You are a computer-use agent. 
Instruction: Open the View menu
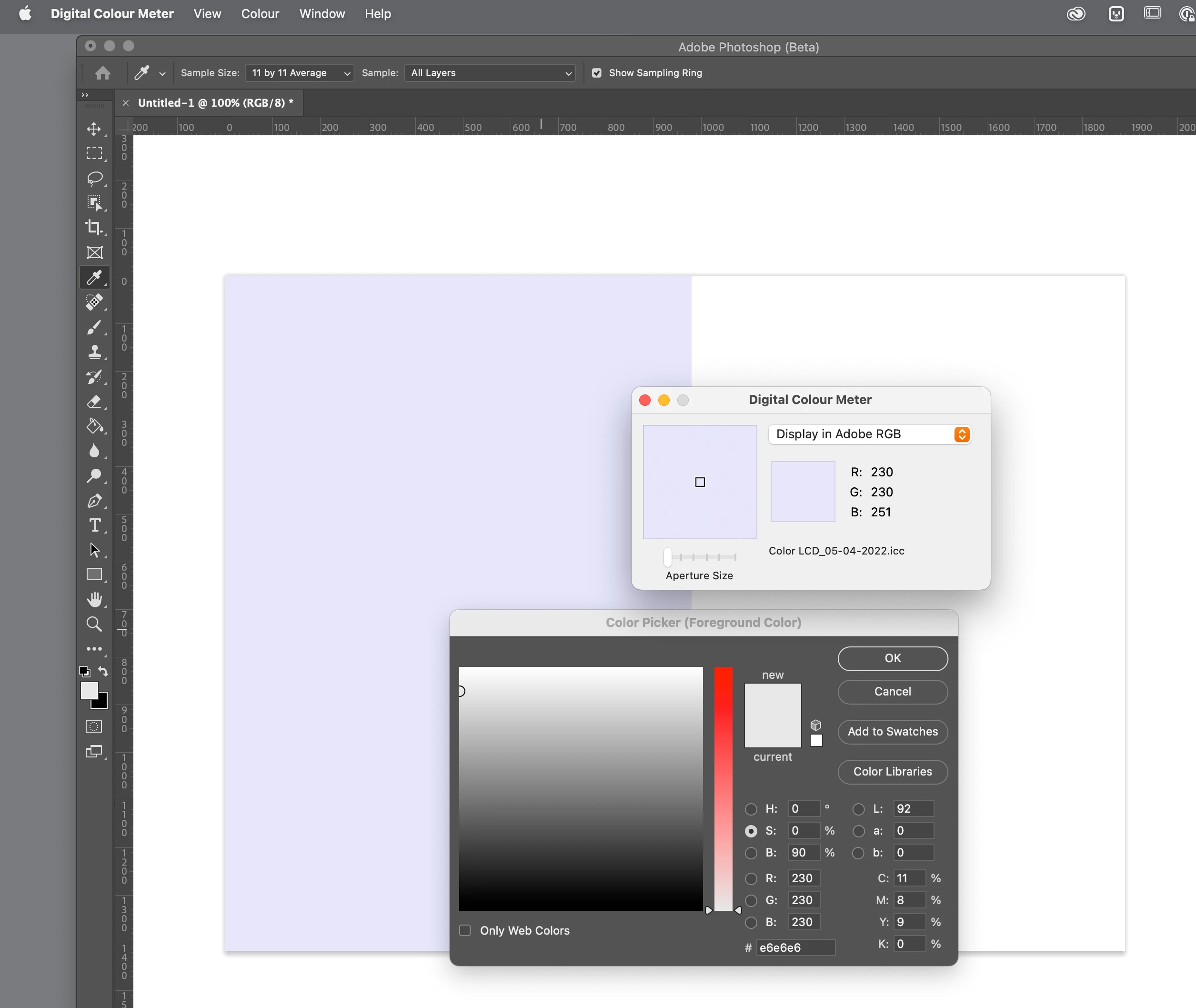click(207, 14)
